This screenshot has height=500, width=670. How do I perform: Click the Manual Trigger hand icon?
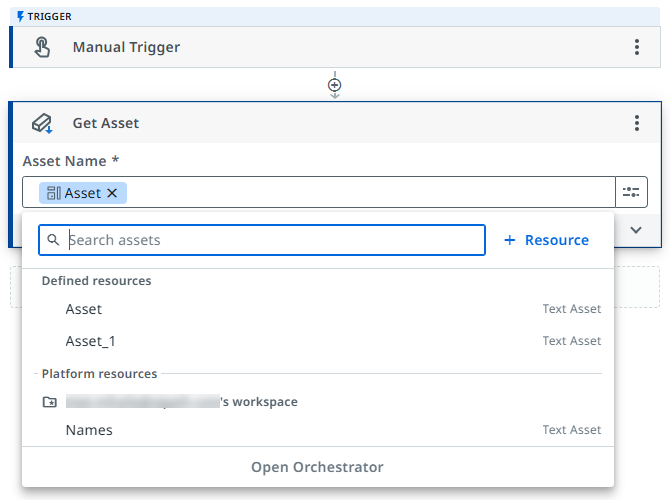coord(41,47)
